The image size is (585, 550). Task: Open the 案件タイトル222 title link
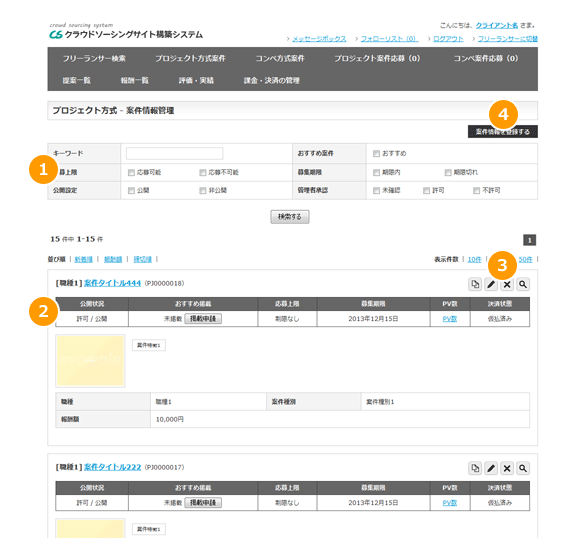pyautogui.click(x=112, y=467)
